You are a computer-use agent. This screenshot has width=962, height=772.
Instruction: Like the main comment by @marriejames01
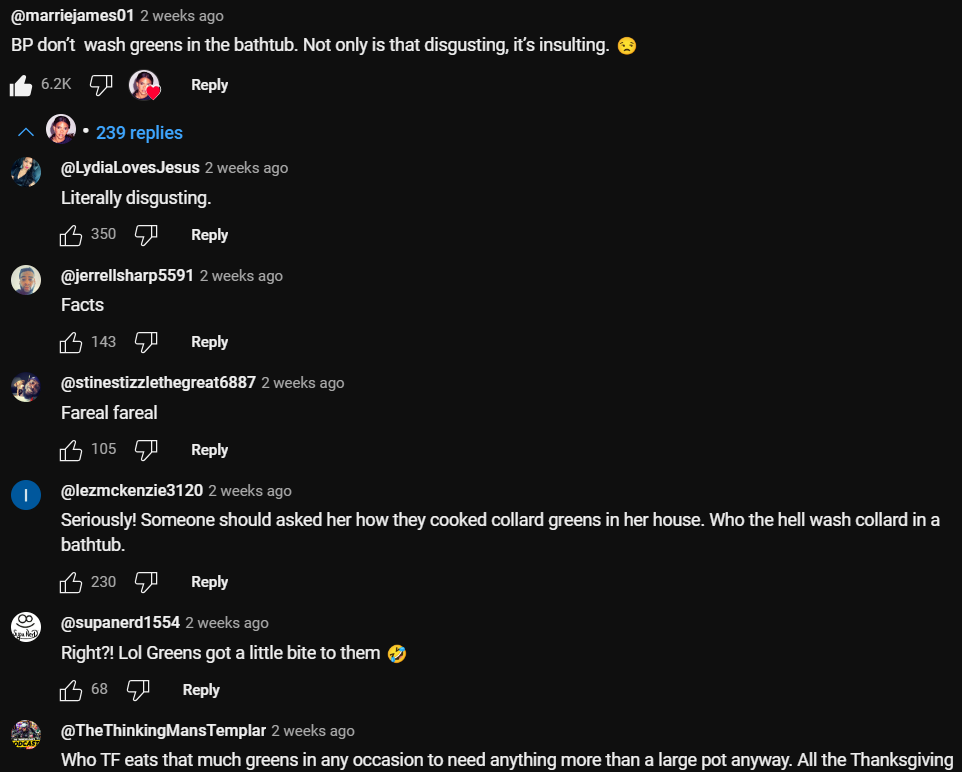(x=21, y=86)
